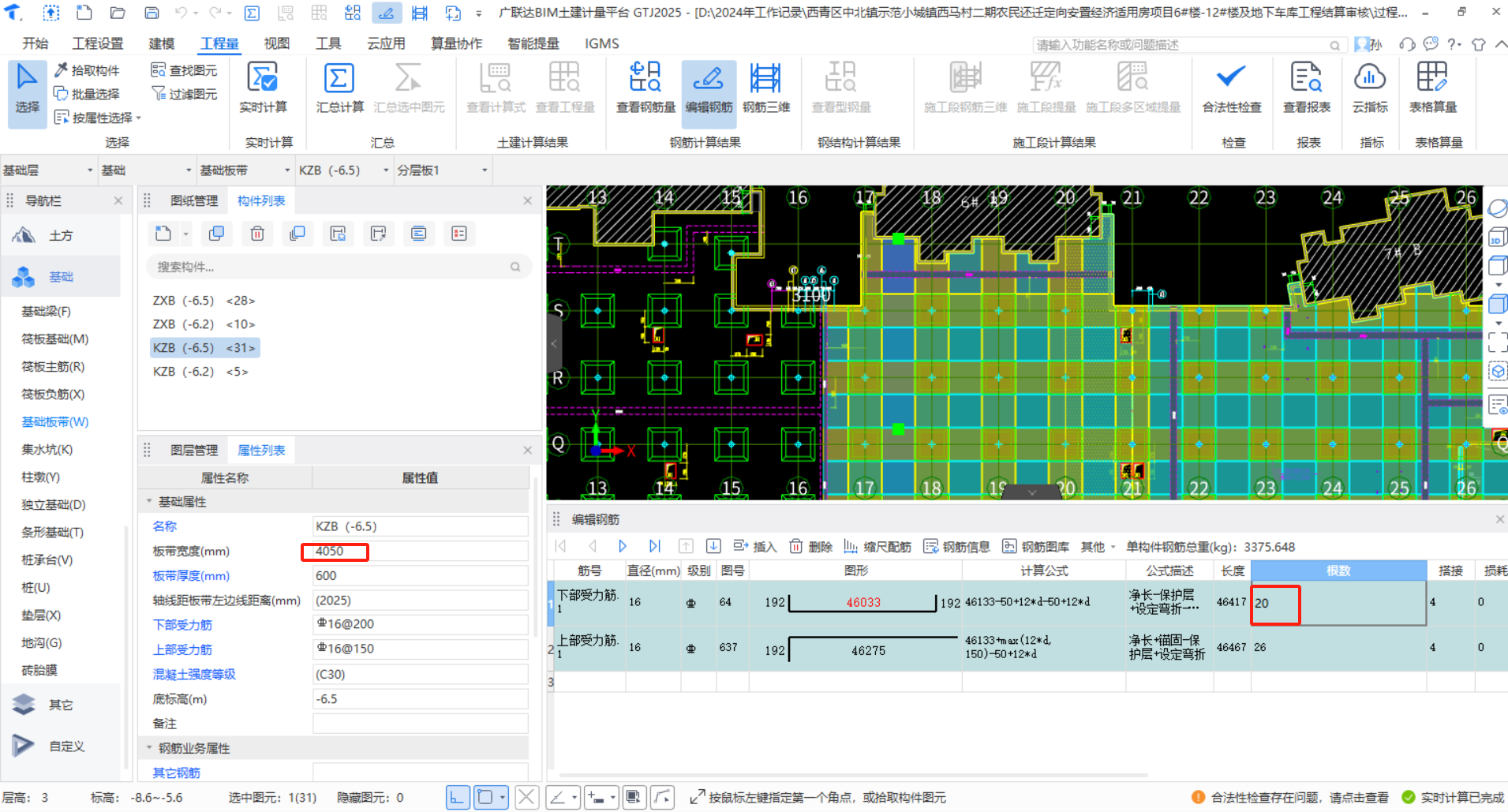This screenshot has height=812, width=1508.
Task: Toggle orthogonal mode button in status bar
Action: [458, 798]
